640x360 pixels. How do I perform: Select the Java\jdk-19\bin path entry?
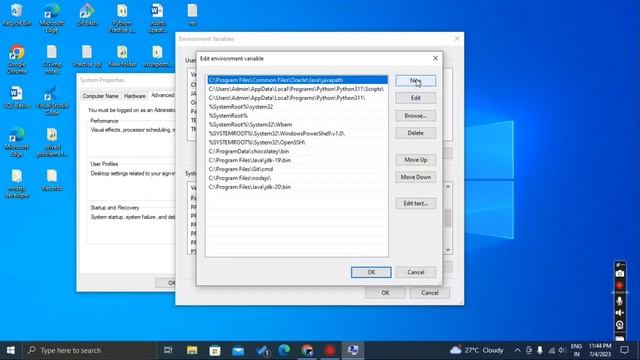pos(297,160)
